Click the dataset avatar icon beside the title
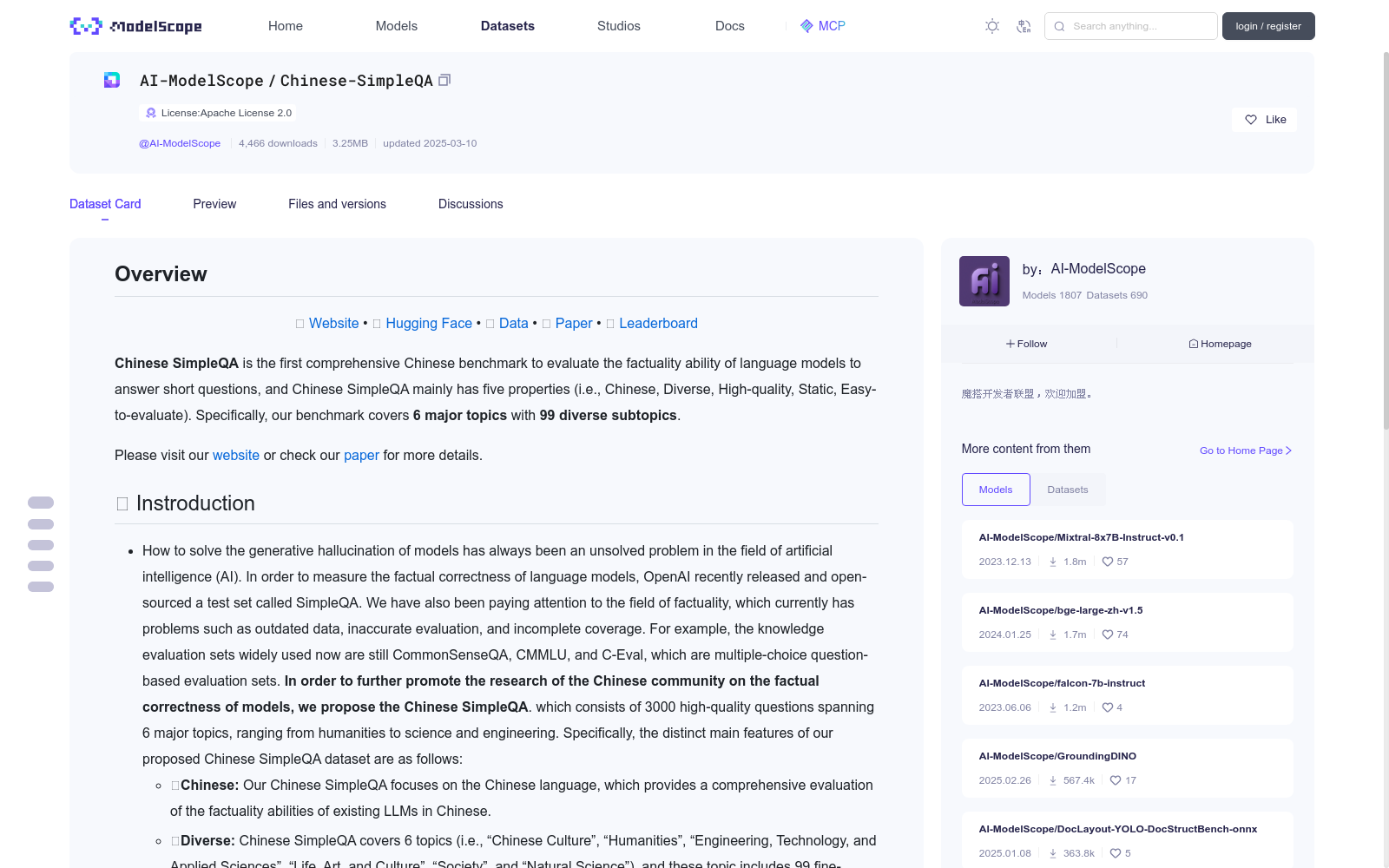 click(x=112, y=80)
